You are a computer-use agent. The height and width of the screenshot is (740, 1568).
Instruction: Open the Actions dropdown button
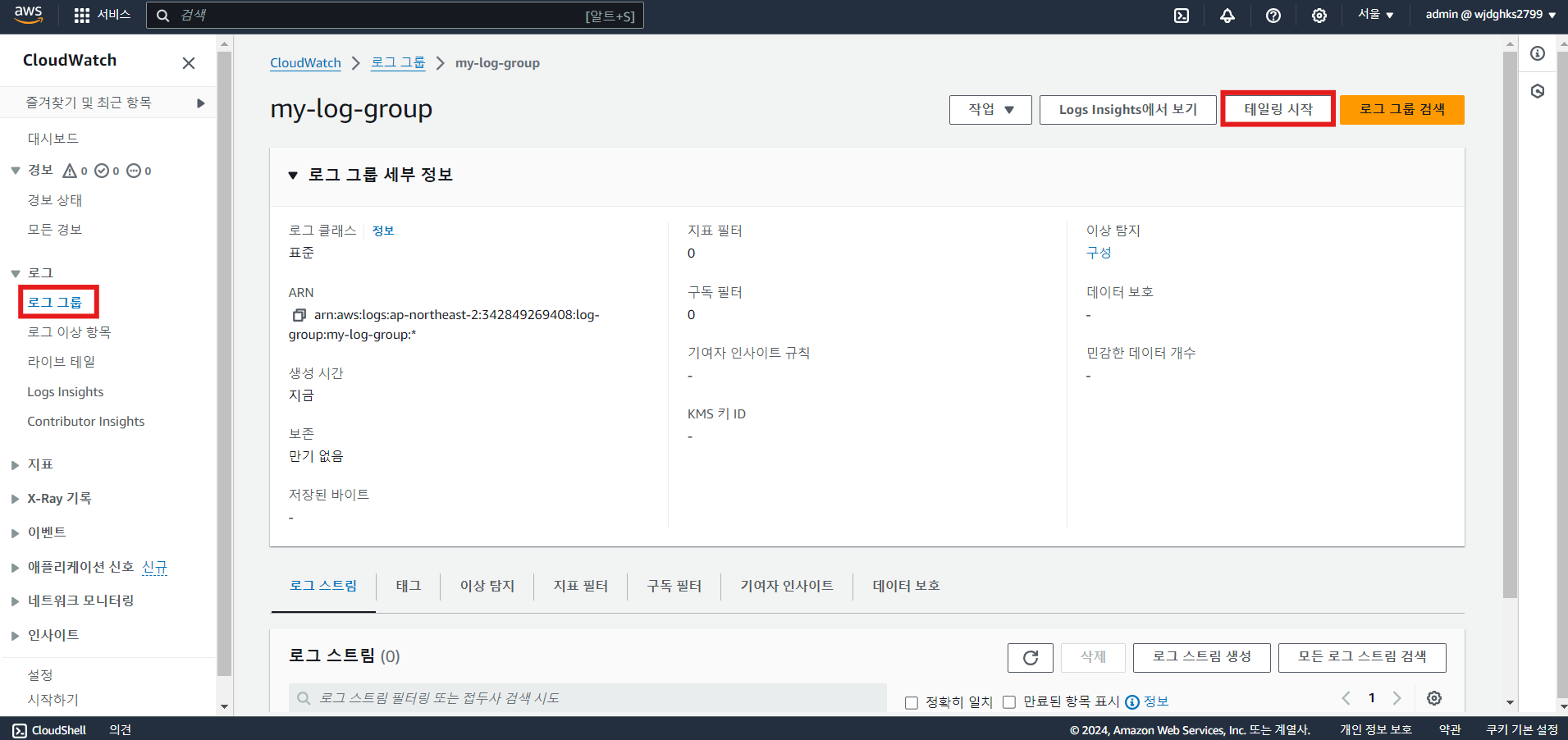click(x=990, y=110)
